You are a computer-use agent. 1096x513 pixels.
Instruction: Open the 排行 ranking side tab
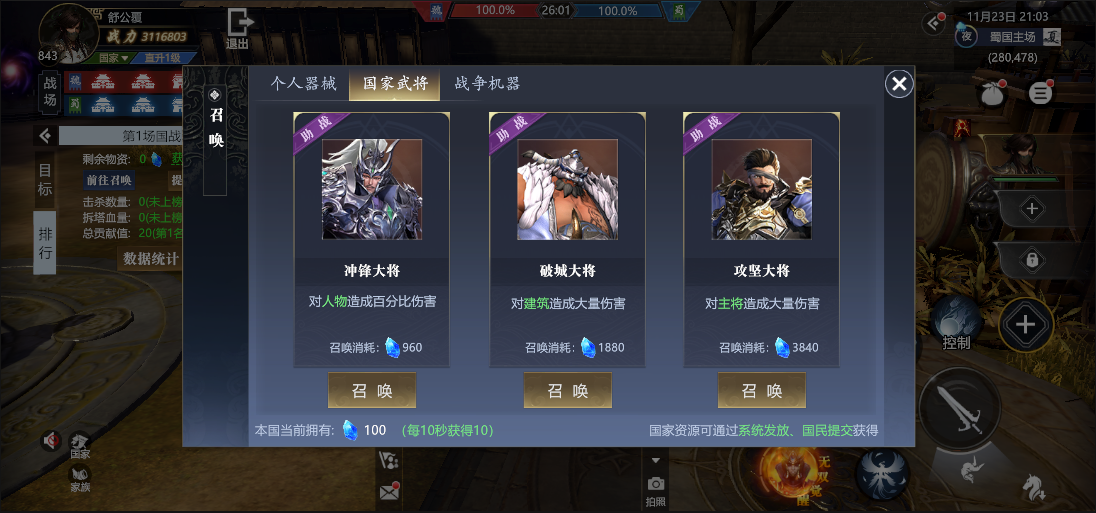point(45,242)
